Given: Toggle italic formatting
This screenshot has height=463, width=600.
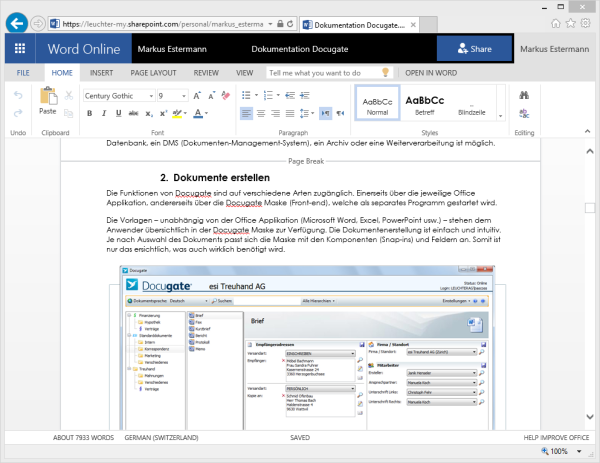Looking at the screenshot, I should tap(104, 113).
